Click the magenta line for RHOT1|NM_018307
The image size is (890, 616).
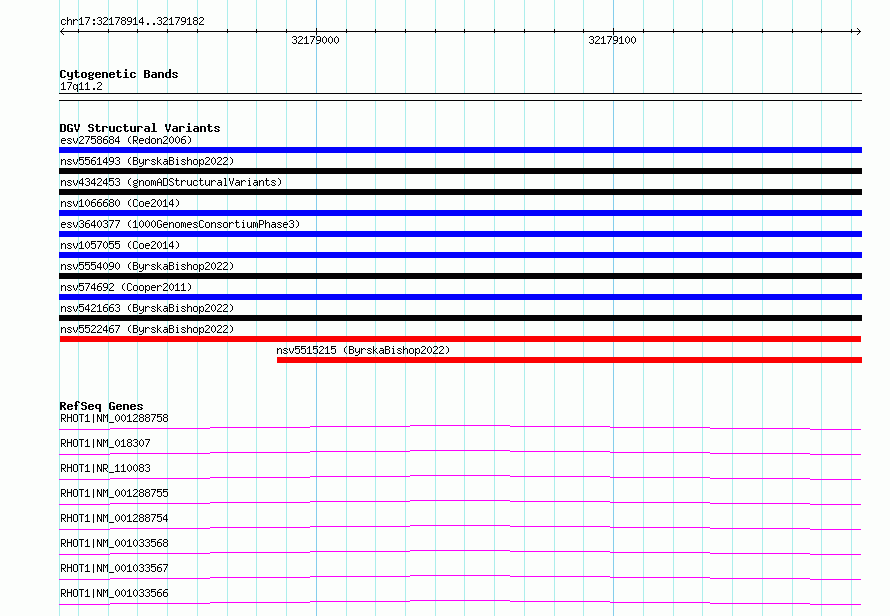click(460, 452)
